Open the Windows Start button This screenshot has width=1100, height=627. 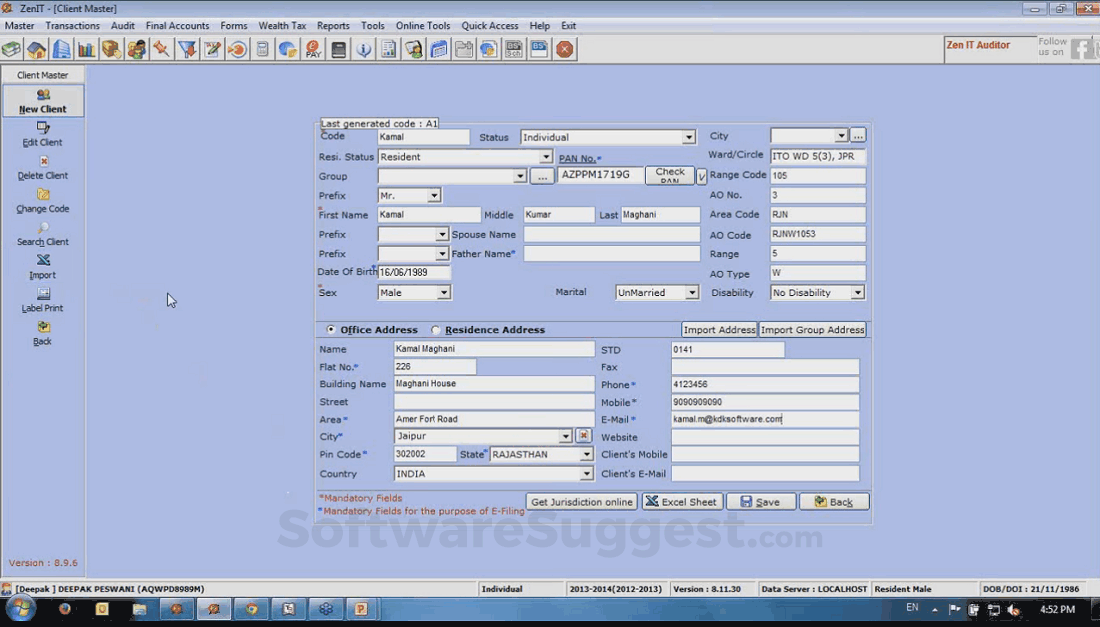coord(21,609)
